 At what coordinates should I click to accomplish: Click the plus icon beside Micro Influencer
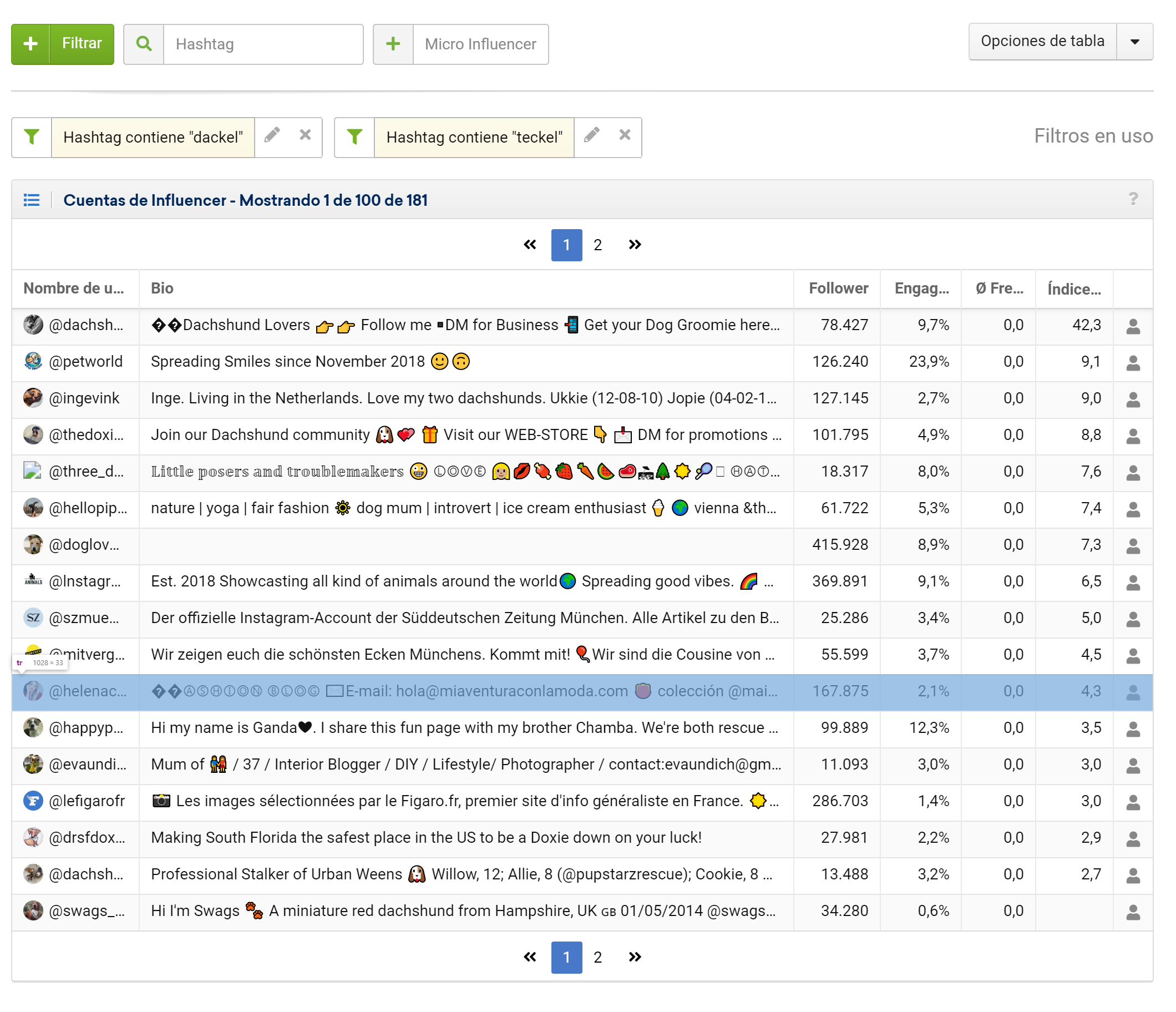click(393, 44)
